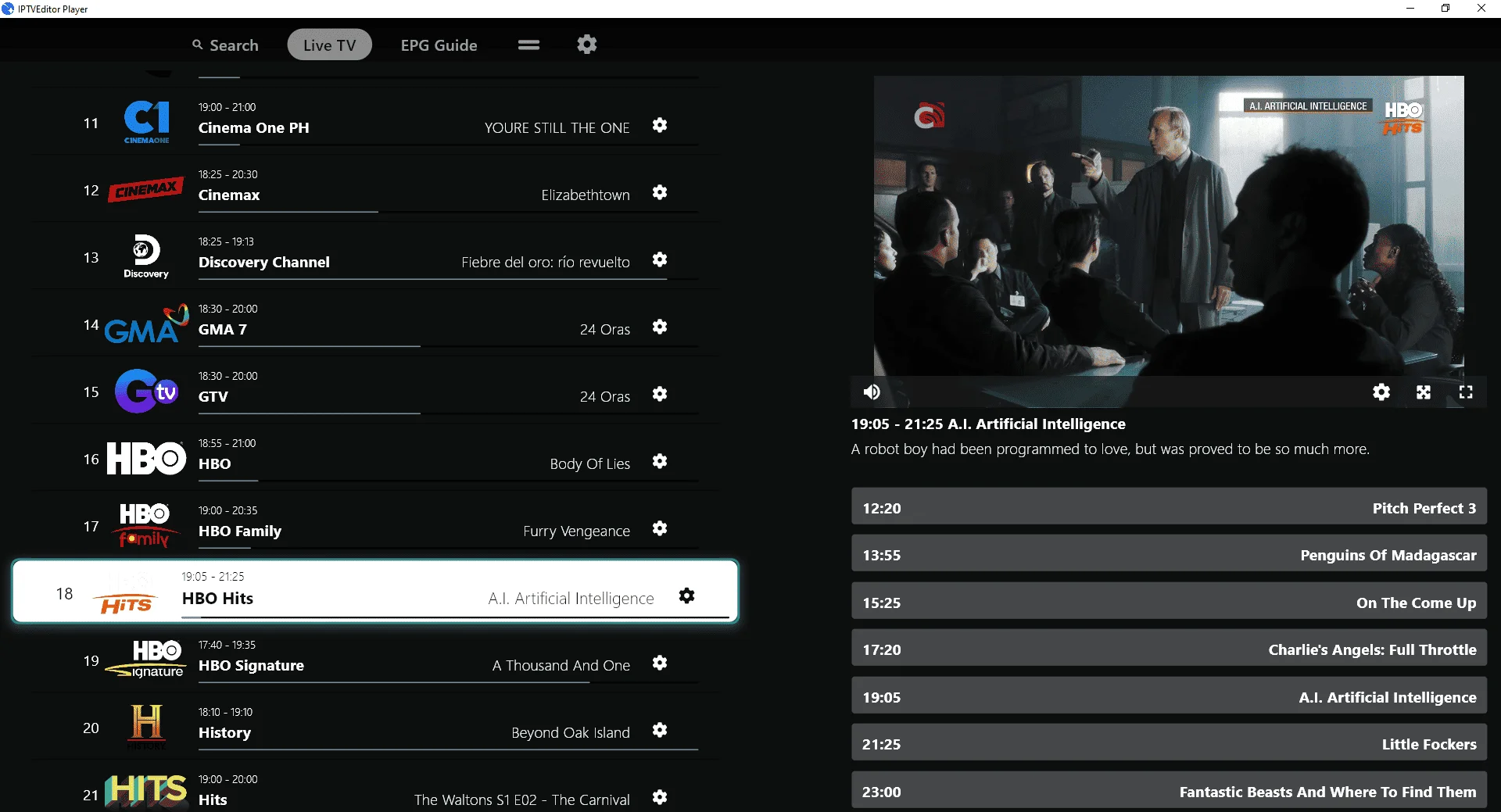The width and height of the screenshot is (1501, 812).
Task: Select the HBO Family logo
Action: 145,525
